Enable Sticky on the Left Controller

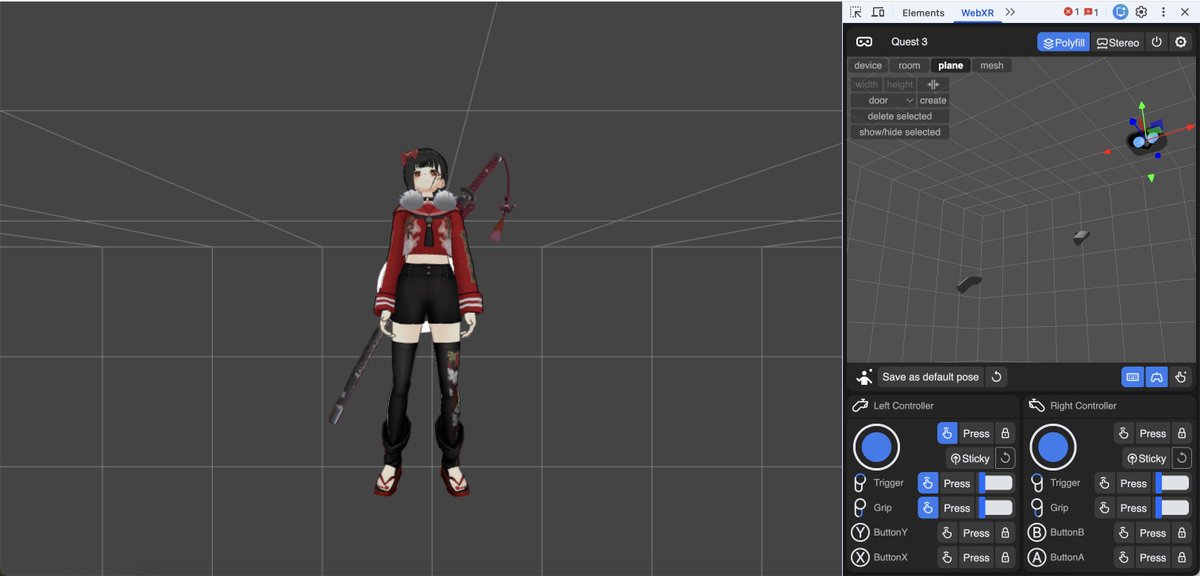[969, 458]
